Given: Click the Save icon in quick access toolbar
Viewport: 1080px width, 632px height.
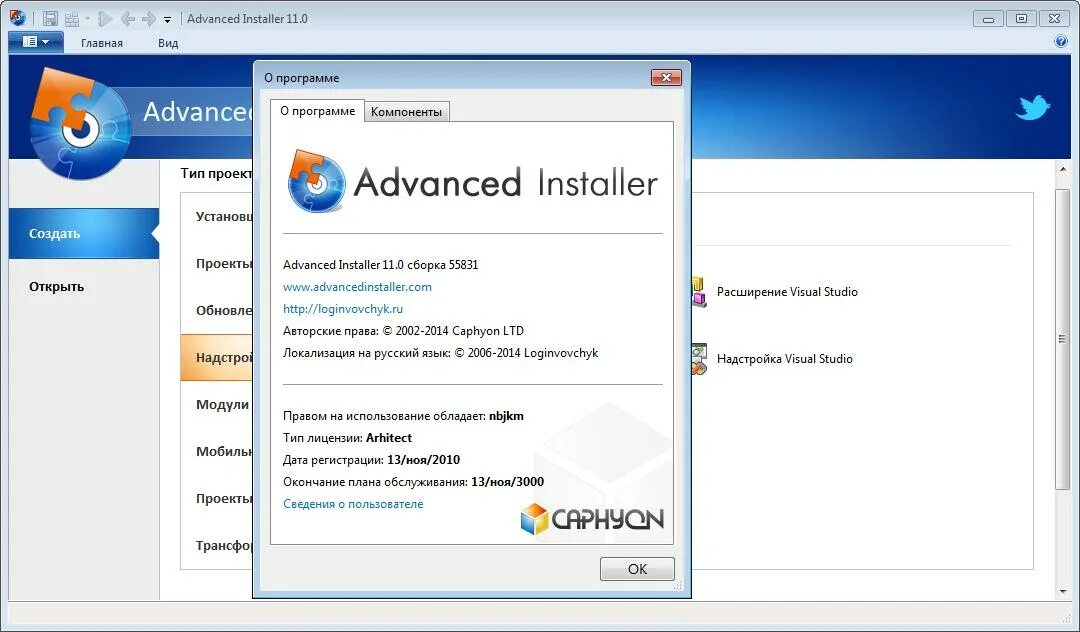Looking at the screenshot, I should (x=50, y=19).
